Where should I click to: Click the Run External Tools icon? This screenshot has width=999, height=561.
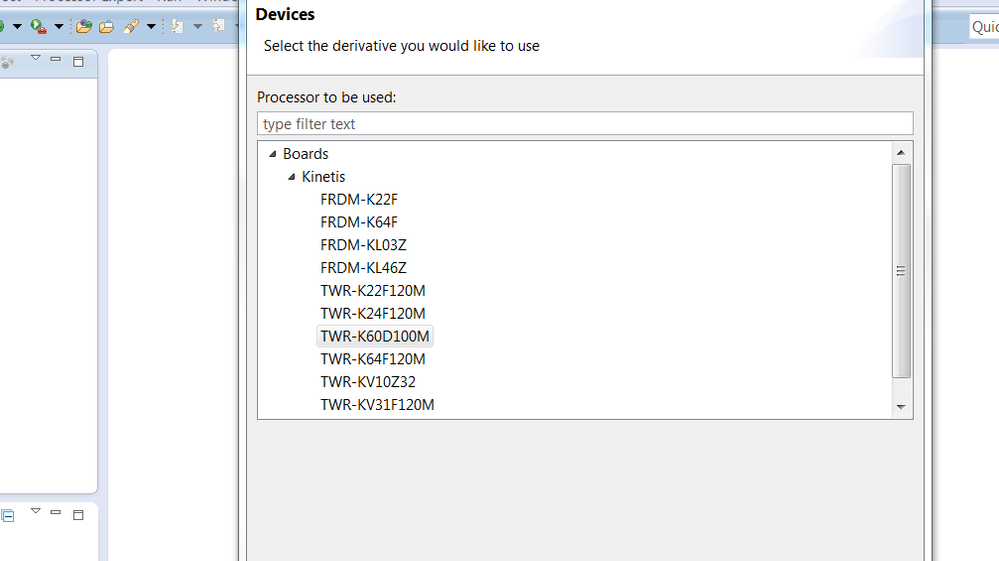pyautogui.click(x=38, y=26)
